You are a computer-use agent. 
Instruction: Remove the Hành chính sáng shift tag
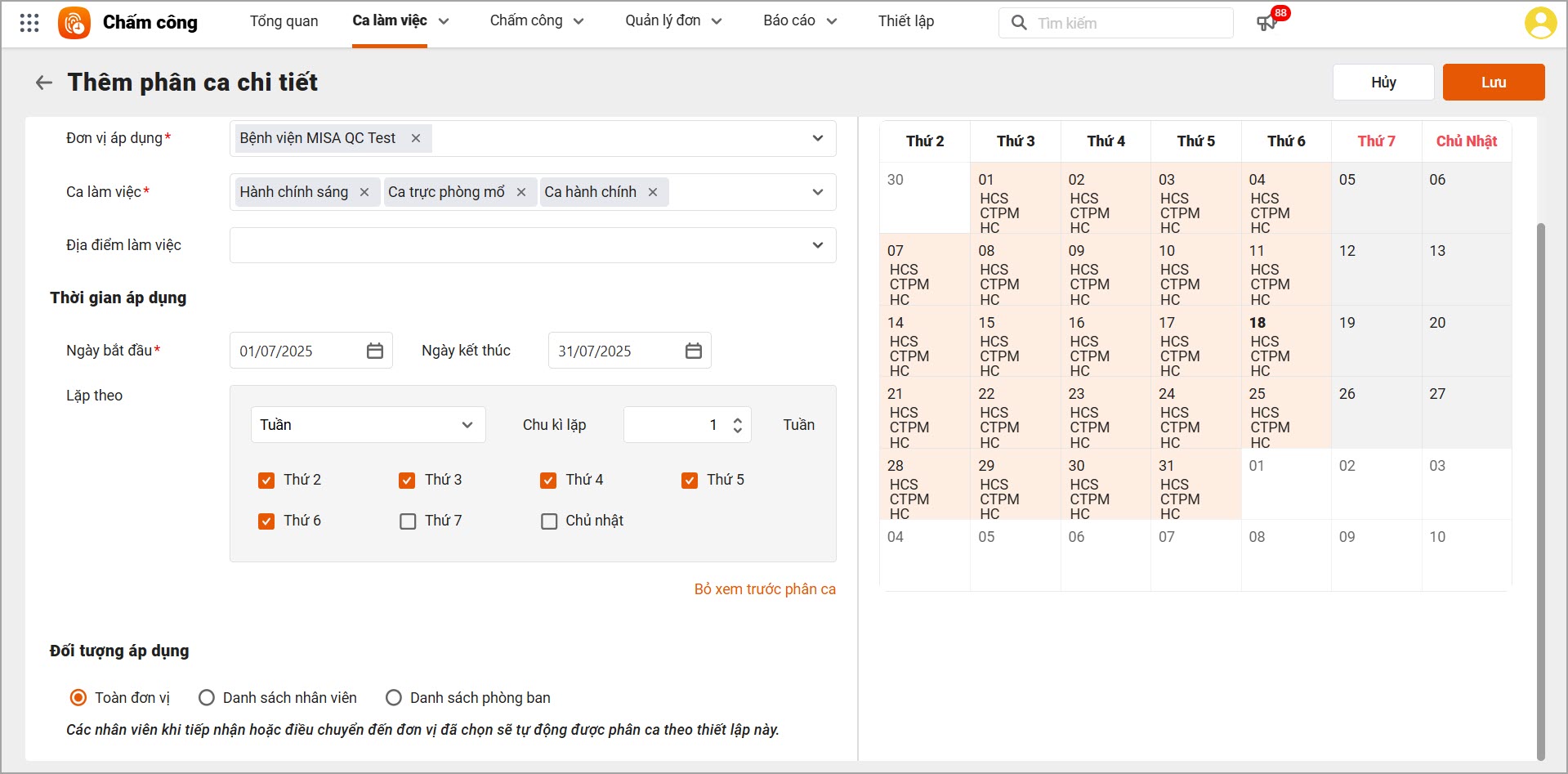(x=364, y=192)
